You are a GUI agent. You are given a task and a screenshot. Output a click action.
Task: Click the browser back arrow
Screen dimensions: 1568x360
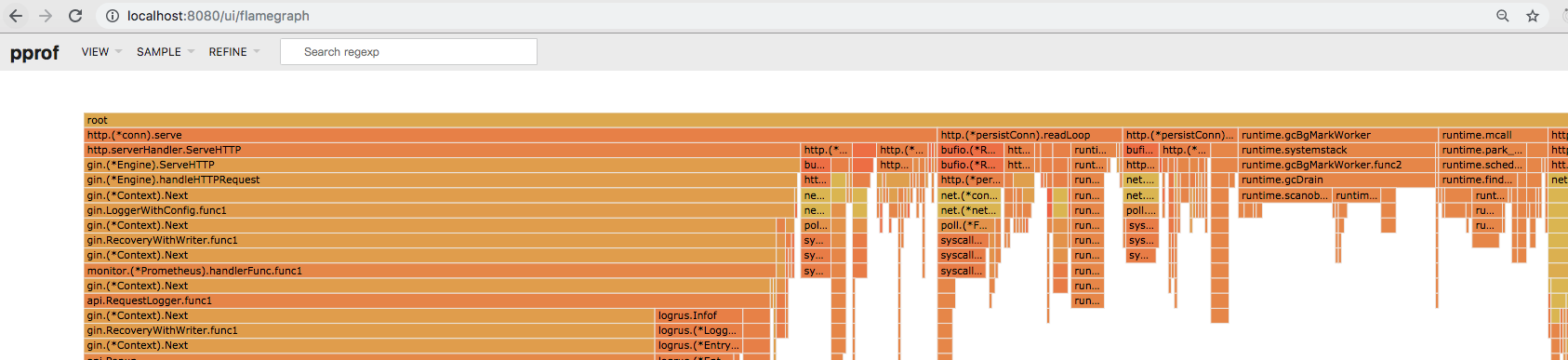16,16
